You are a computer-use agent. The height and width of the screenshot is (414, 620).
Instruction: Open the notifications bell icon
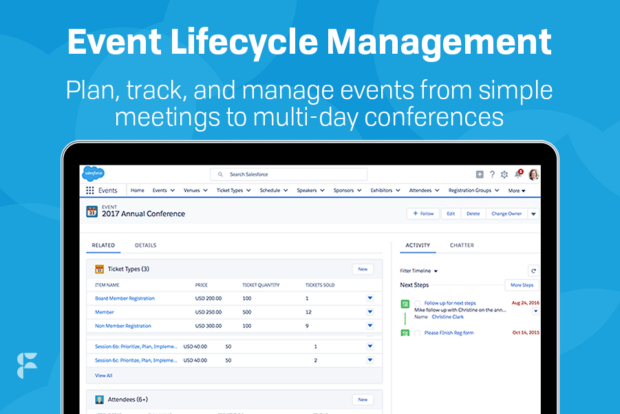518,174
